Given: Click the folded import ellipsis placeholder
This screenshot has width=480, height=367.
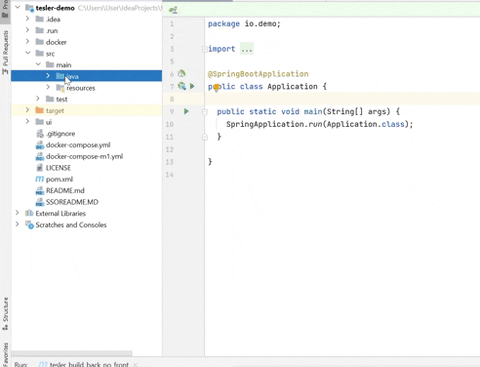Looking at the screenshot, I should pyautogui.click(x=247, y=49).
